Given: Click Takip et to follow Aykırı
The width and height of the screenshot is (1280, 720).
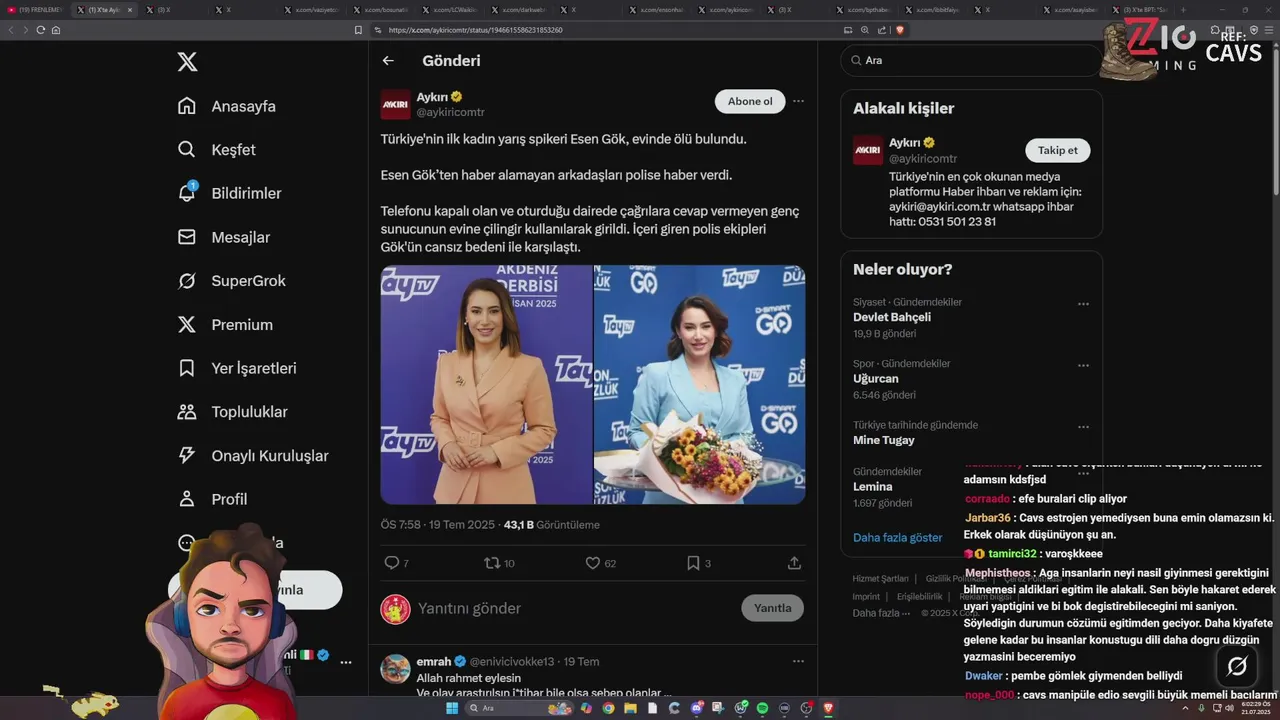Looking at the screenshot, I should (1058, 150).
